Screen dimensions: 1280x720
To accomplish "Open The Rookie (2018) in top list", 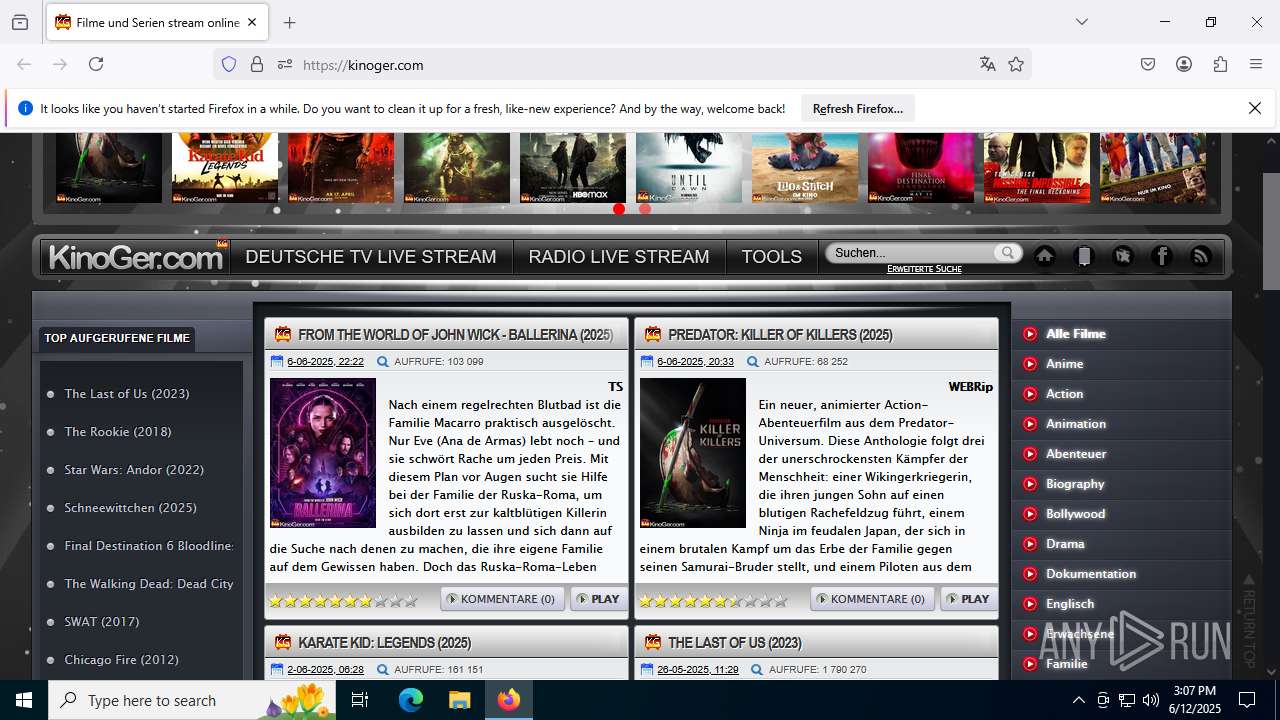I will point(118,432).
